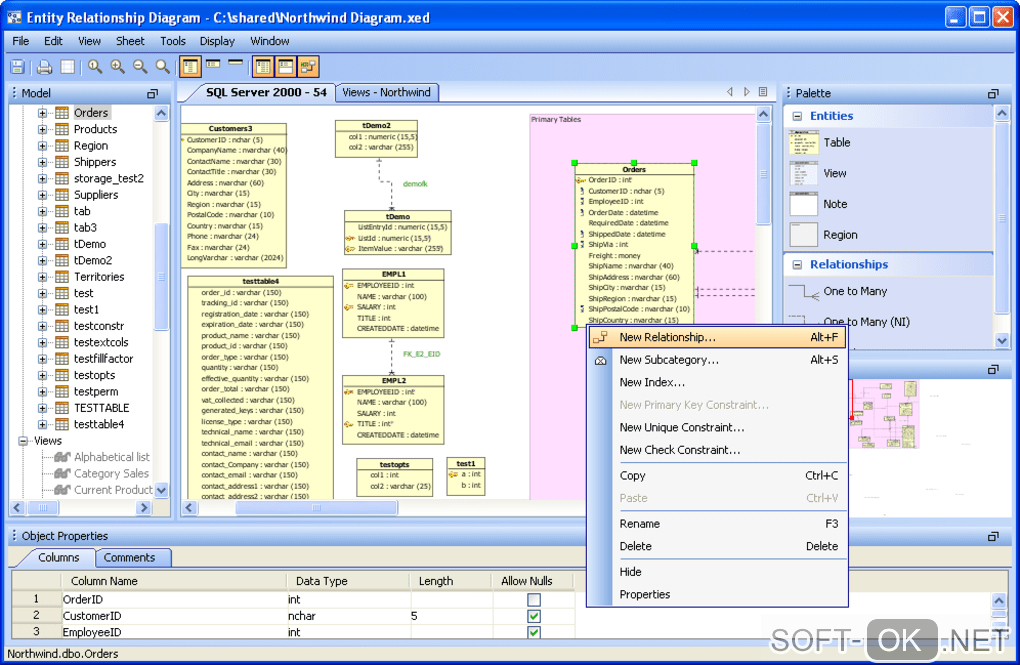Switch to the Views - Northwind sheet tab

click(x=386, y=93)
